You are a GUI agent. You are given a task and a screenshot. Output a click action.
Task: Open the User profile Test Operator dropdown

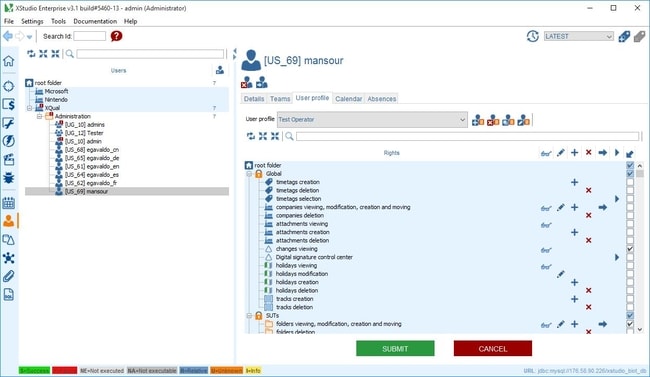click(372, 119)
